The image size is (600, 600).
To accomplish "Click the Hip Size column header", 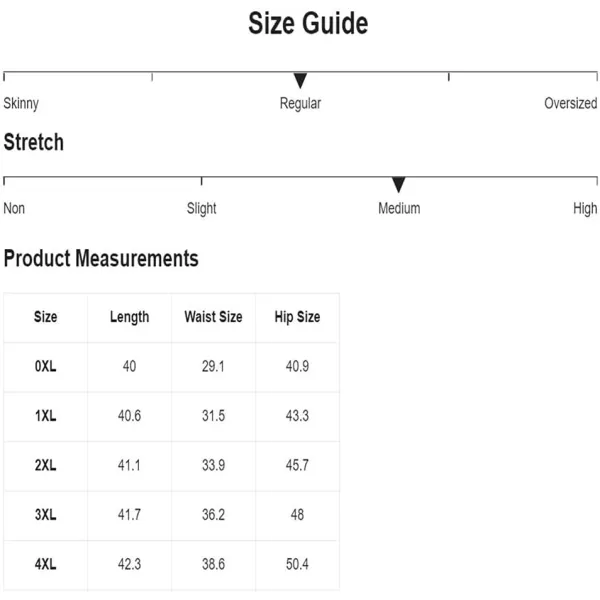I will pyautogui.click(x=297, y=317).
